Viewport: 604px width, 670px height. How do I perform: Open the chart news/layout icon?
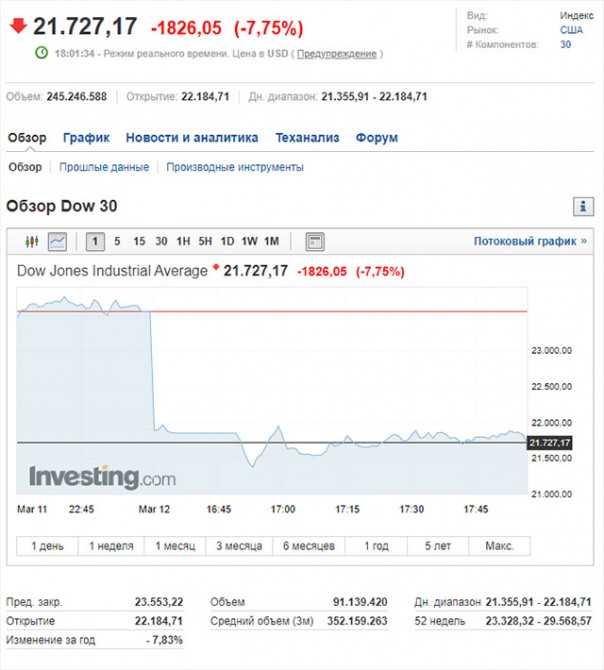tap(314, 241)
